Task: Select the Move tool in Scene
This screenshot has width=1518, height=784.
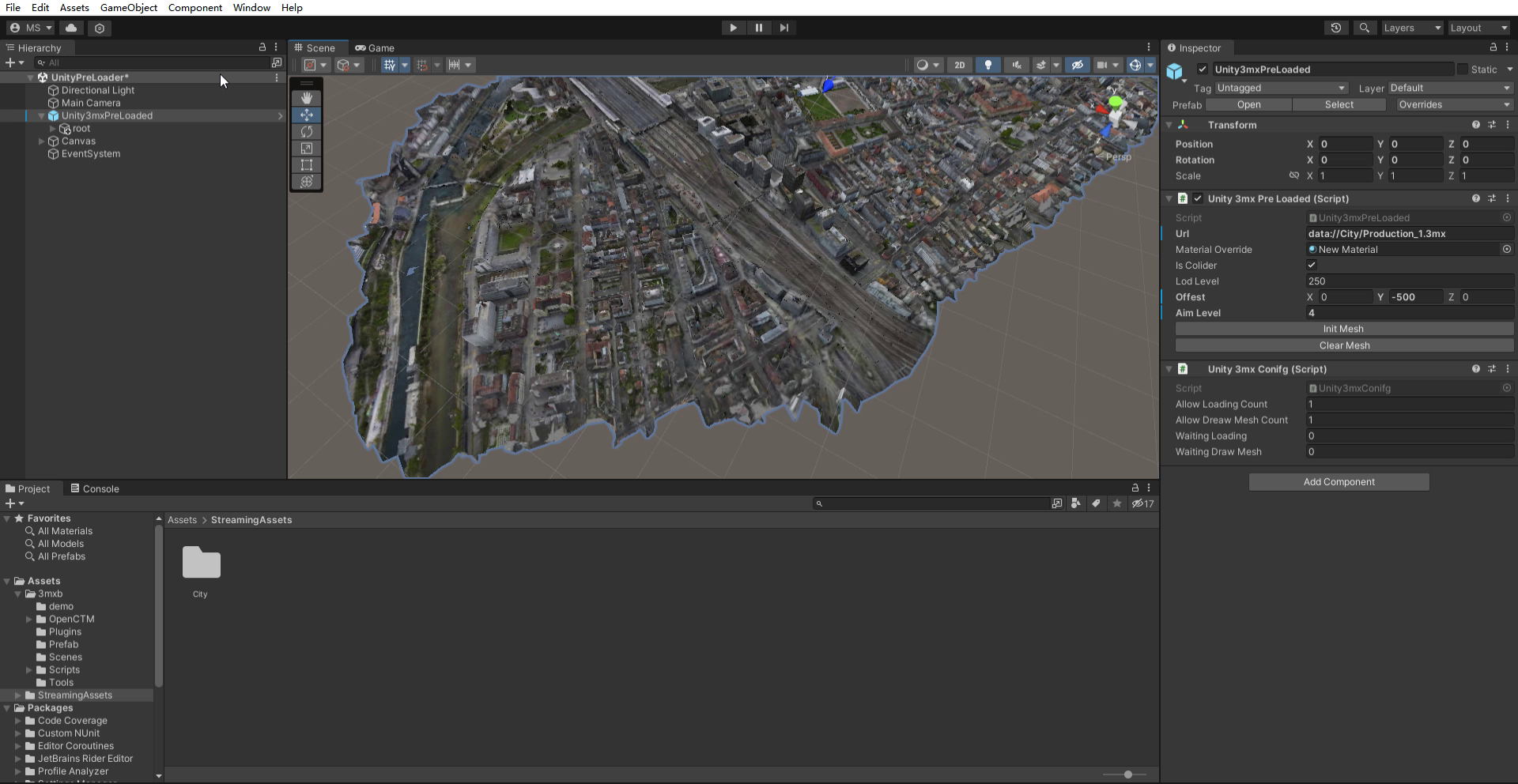Action: [307, 115]
